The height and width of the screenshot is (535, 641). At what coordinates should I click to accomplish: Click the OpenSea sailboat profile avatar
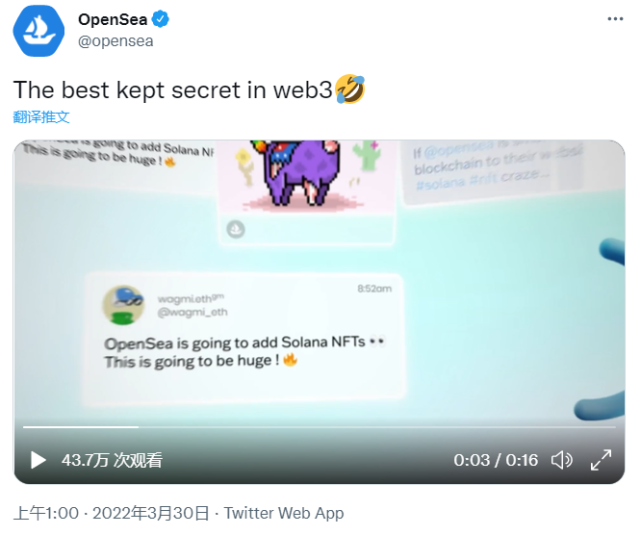39,31
